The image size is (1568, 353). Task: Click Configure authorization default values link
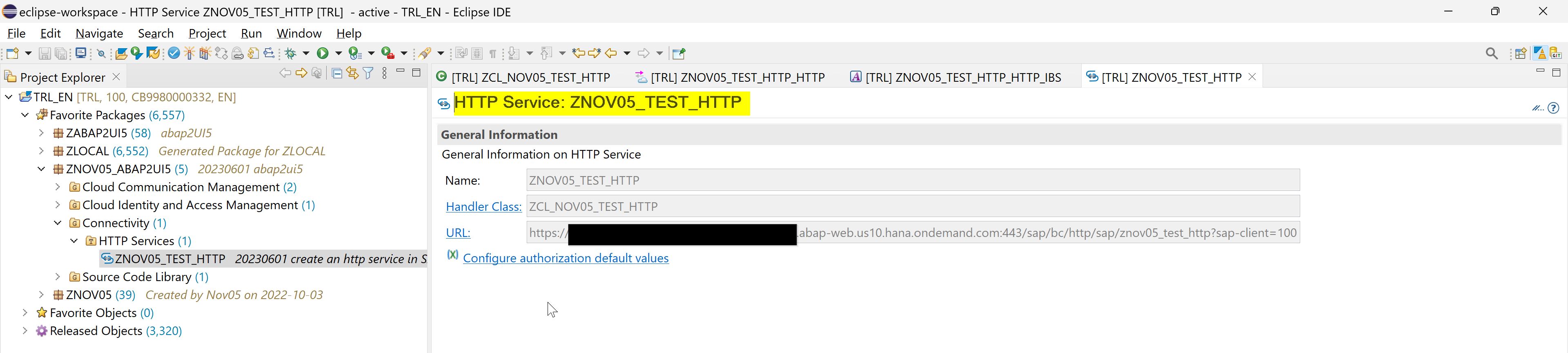pos(566,258)
